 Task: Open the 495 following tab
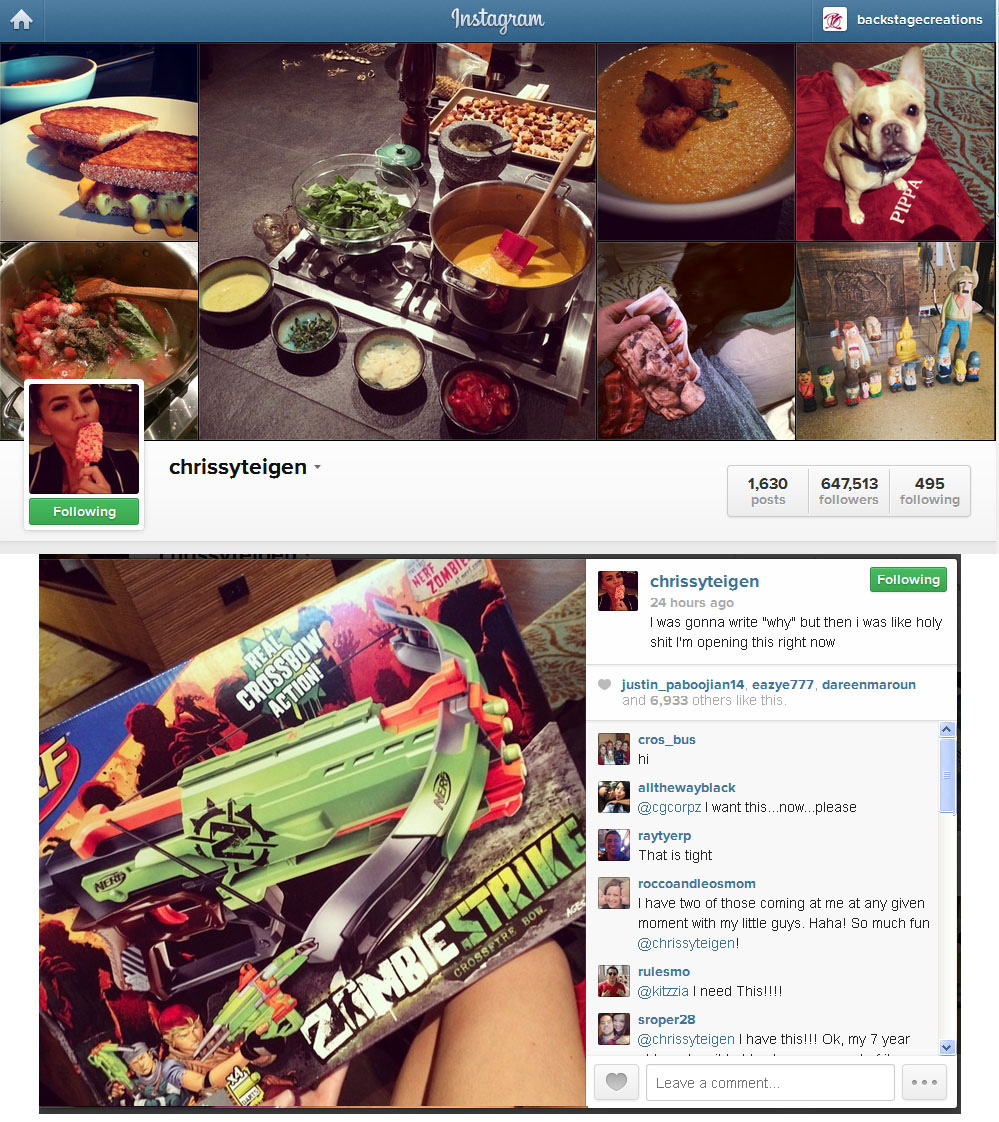point(930,491)
